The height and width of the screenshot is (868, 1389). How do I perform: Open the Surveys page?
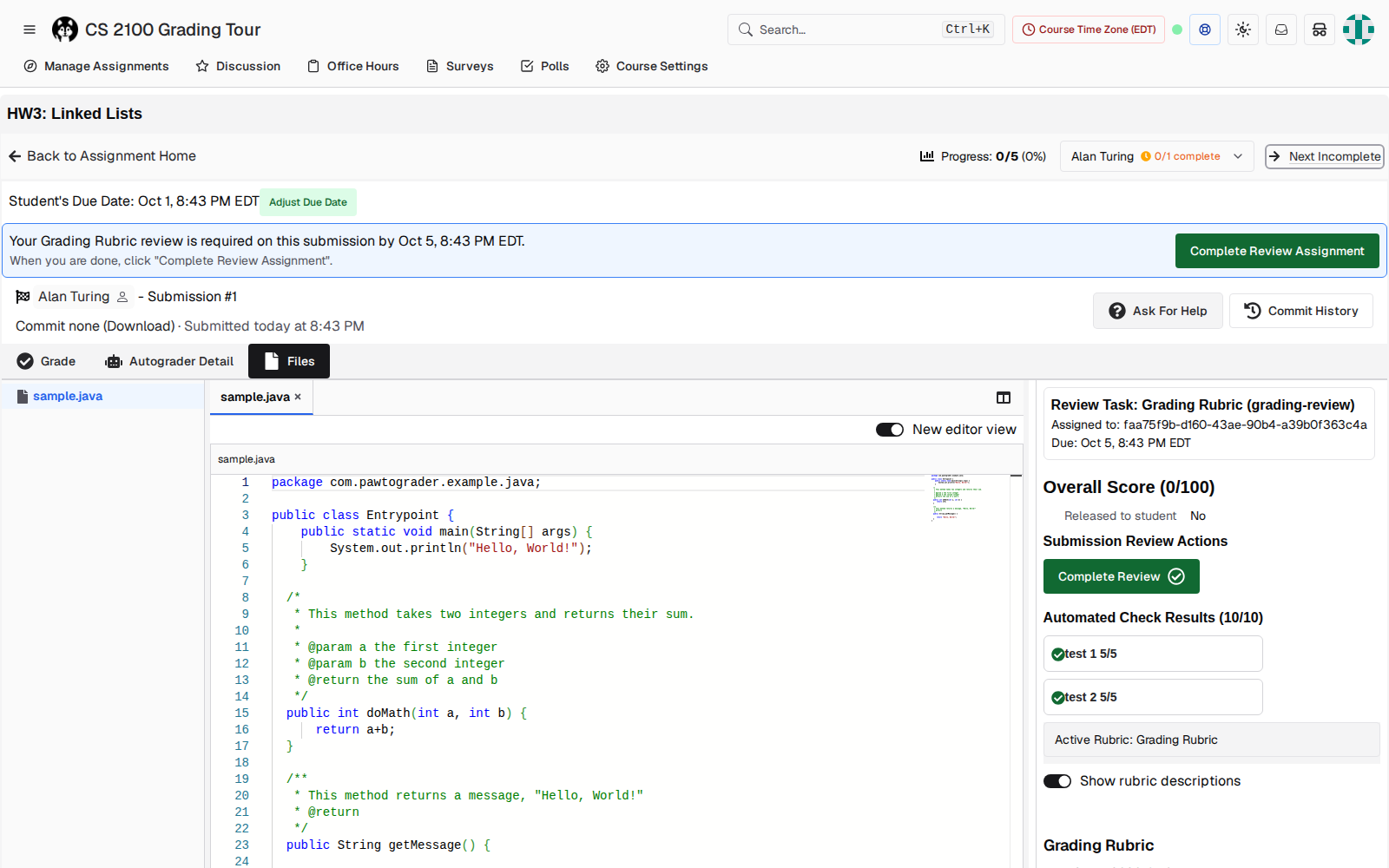pyautogui.click(x=460, y=66)
